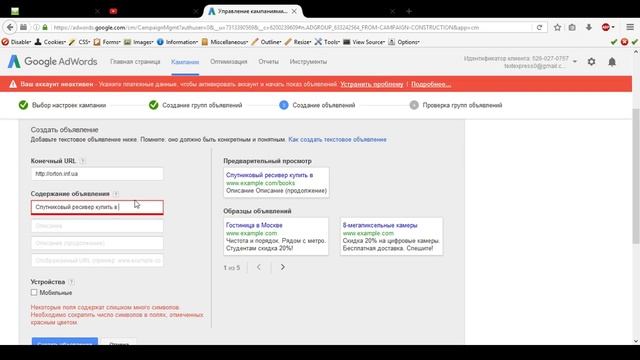Close the AdWords browser tab
The image size is (640, 360).
pyautogui.click(x=294, y=11)
